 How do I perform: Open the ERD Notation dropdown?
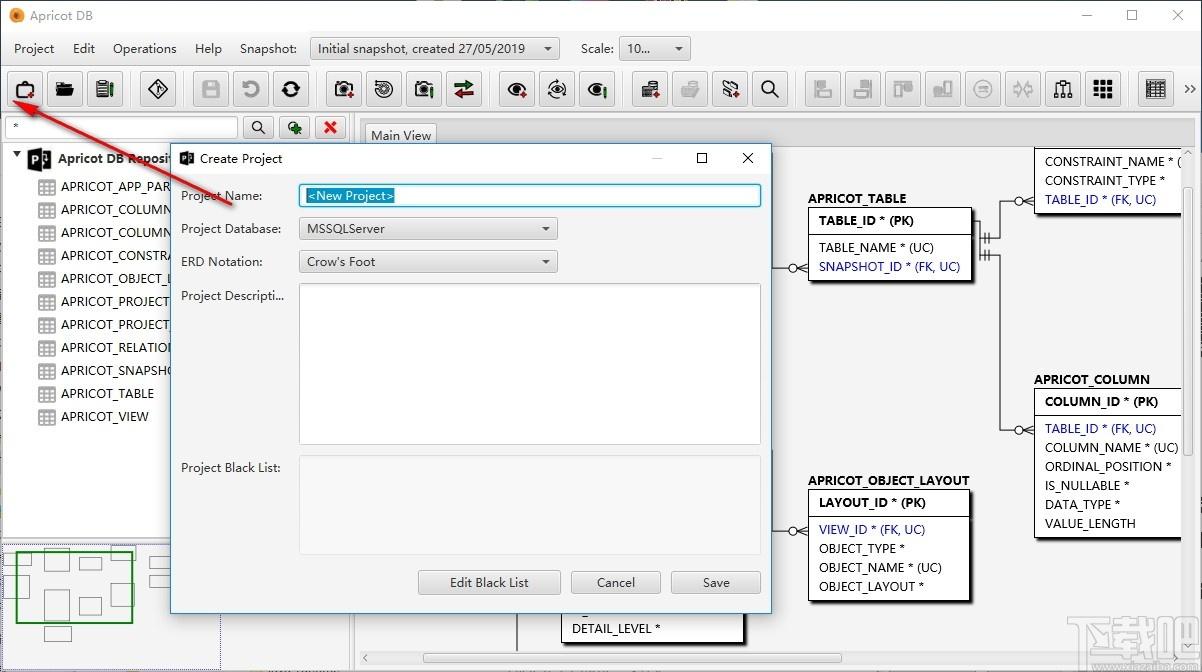click(428, 262)
